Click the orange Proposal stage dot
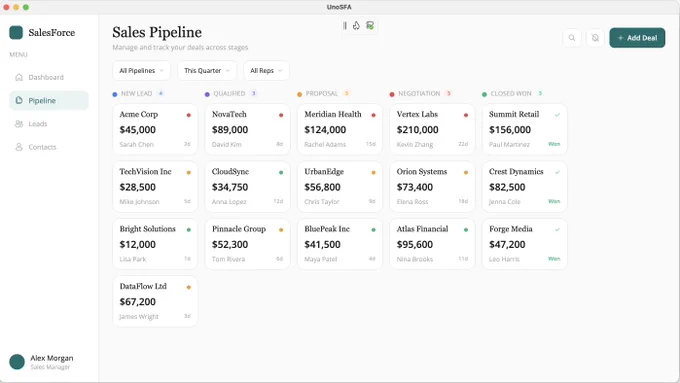 (x=300, y=94)
